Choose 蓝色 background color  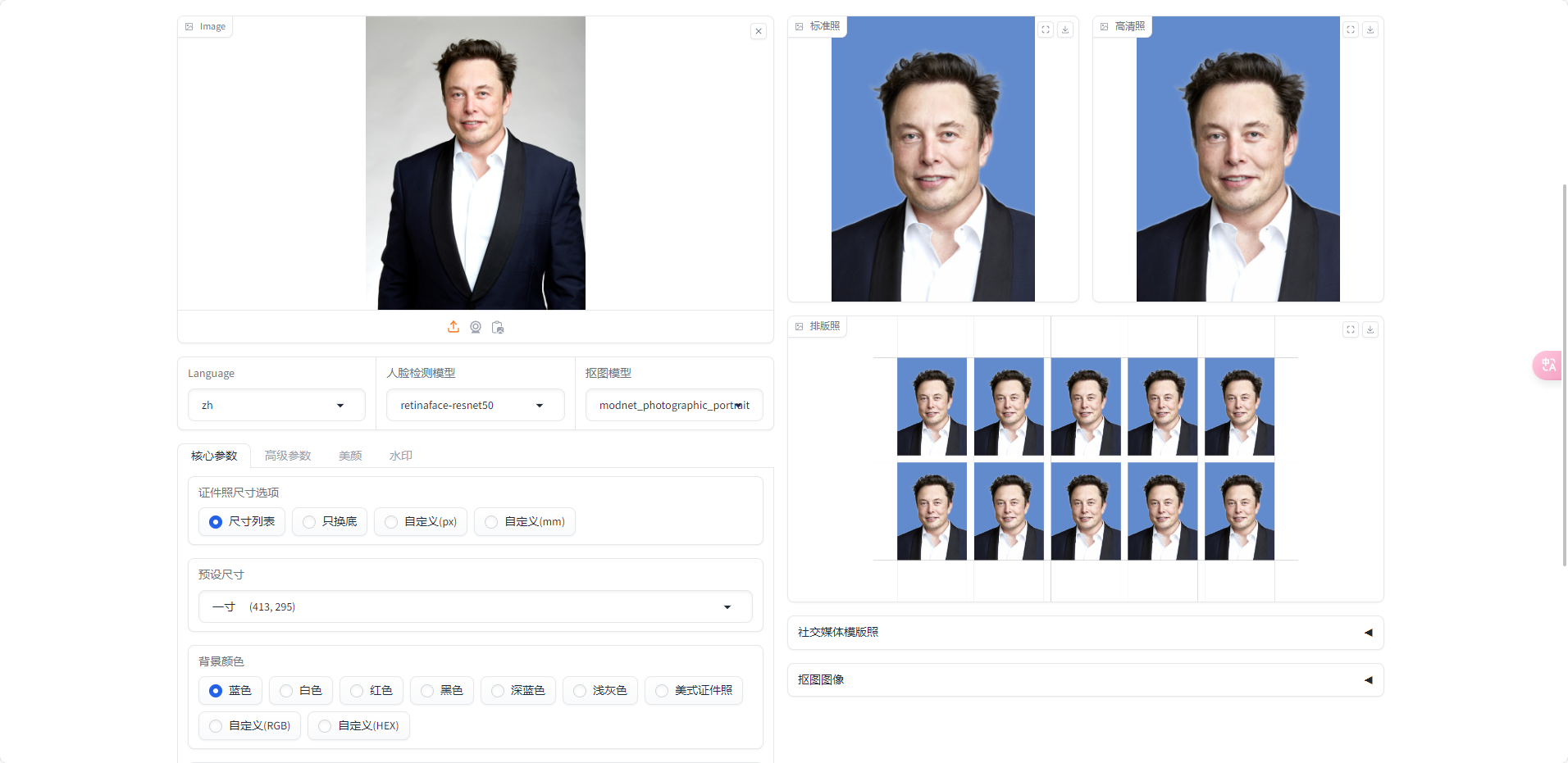(x=230, y=691)
